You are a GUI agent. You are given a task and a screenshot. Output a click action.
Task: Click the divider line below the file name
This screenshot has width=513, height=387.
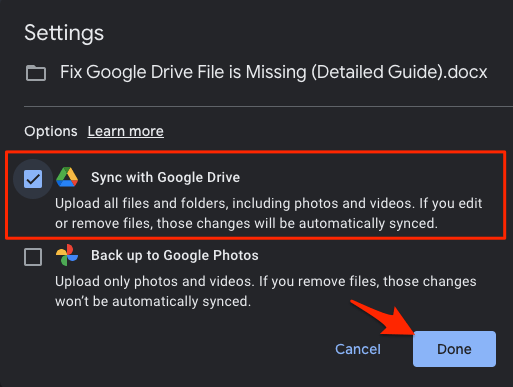pos(268,107)
